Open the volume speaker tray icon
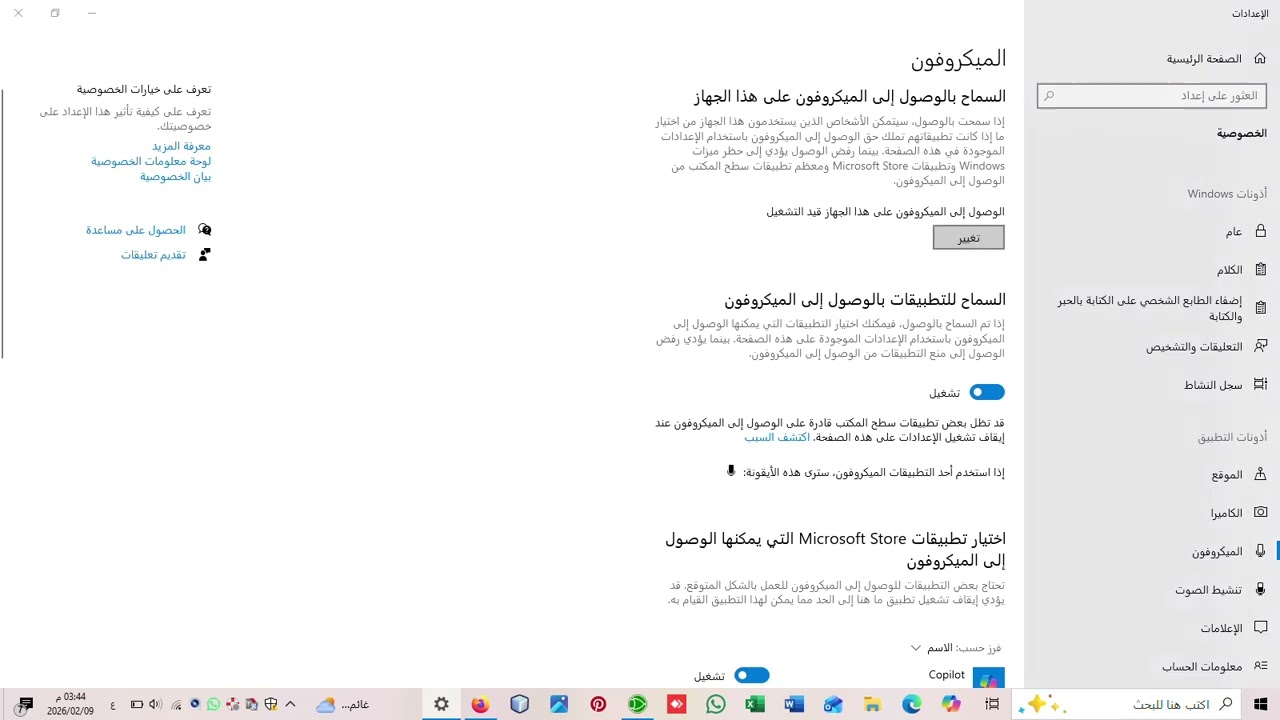 tap(157, 704)
